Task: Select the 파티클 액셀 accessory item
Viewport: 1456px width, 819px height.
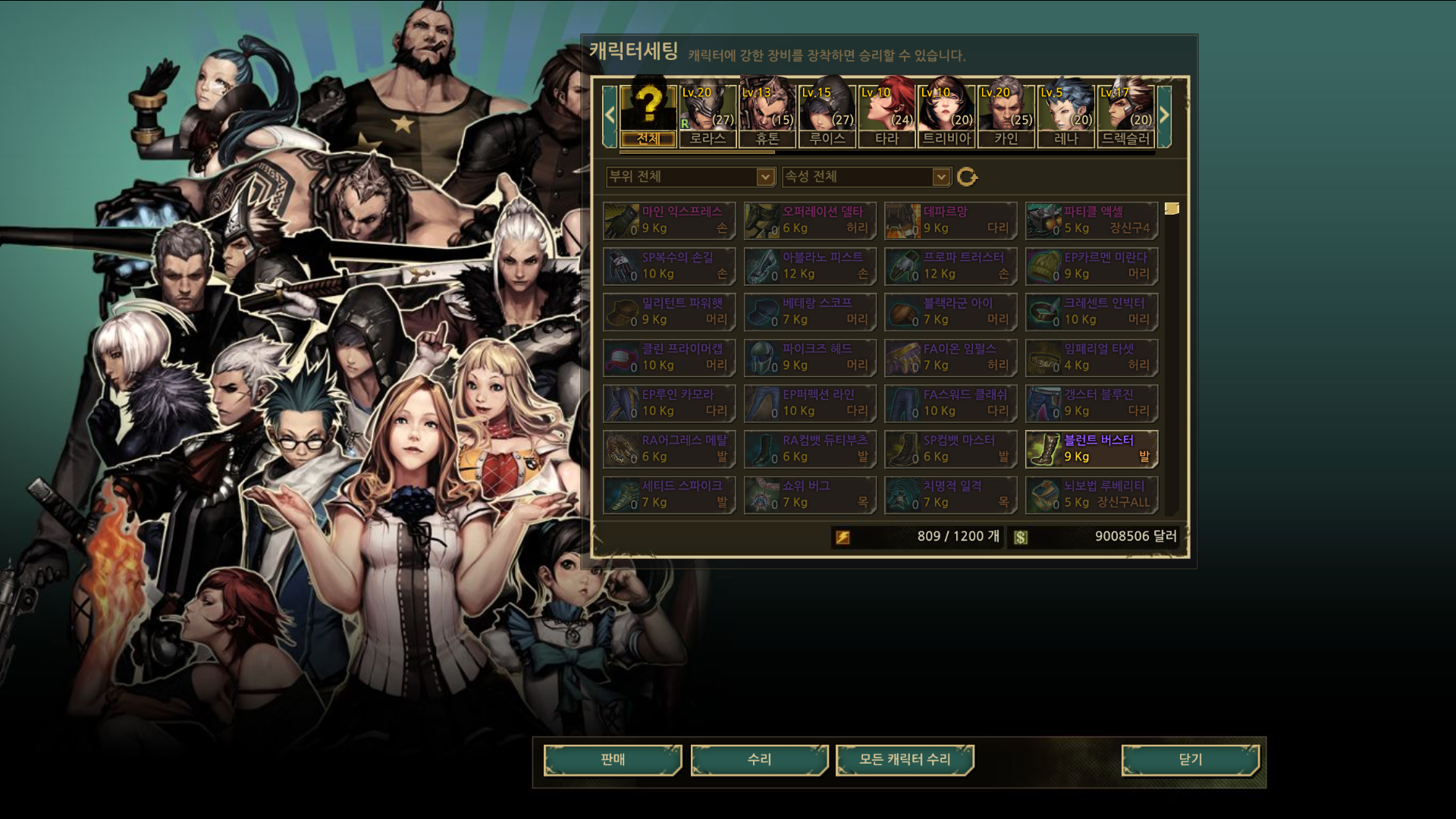Action: (1091, 221)
